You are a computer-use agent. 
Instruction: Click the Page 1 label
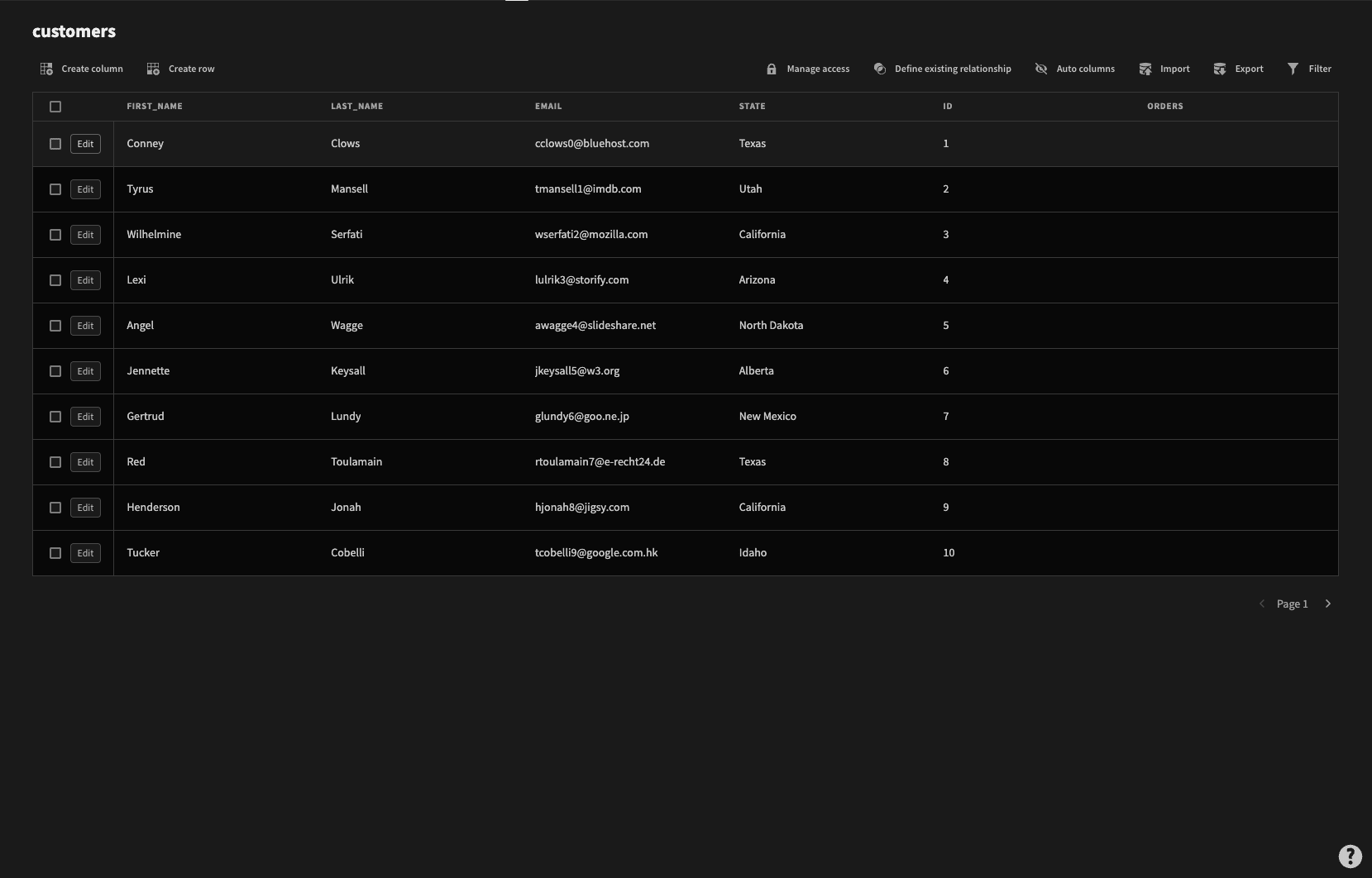point(1292,604)
